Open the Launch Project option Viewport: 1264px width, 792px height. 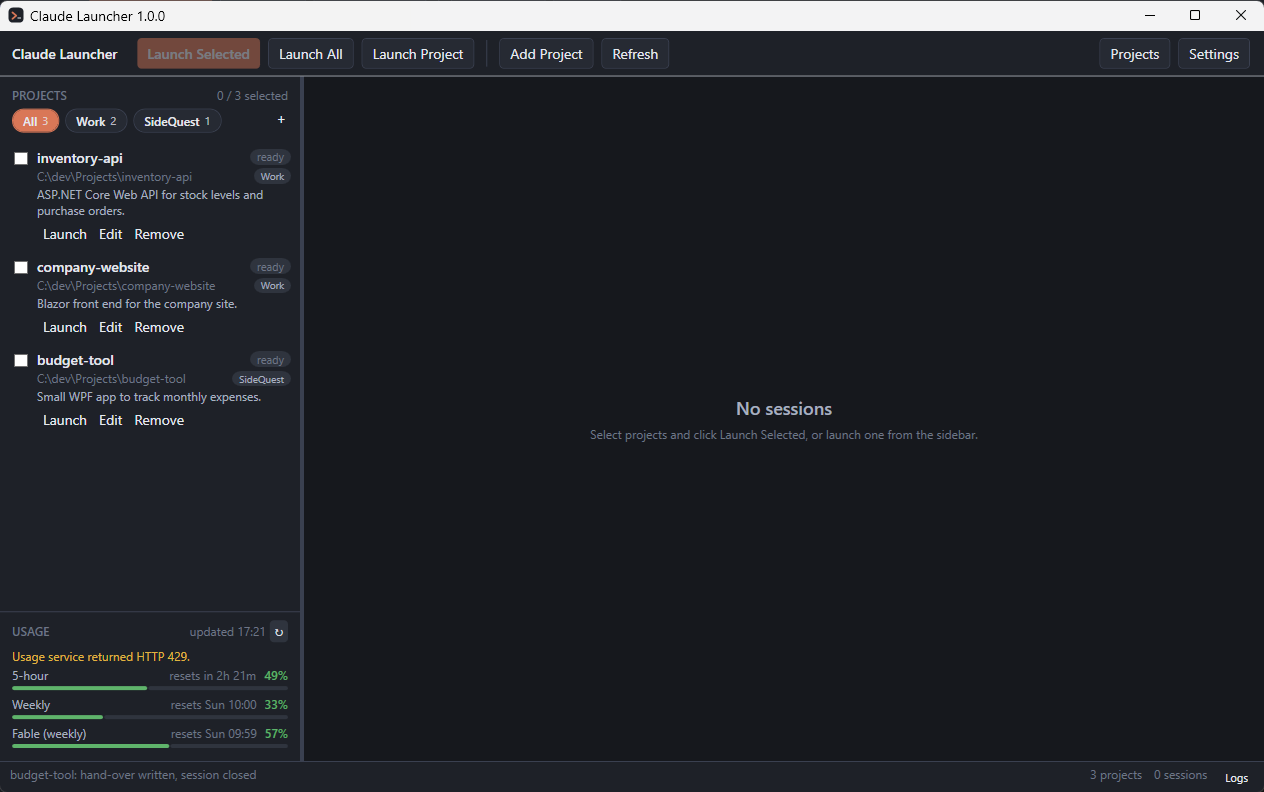(418, 54)
